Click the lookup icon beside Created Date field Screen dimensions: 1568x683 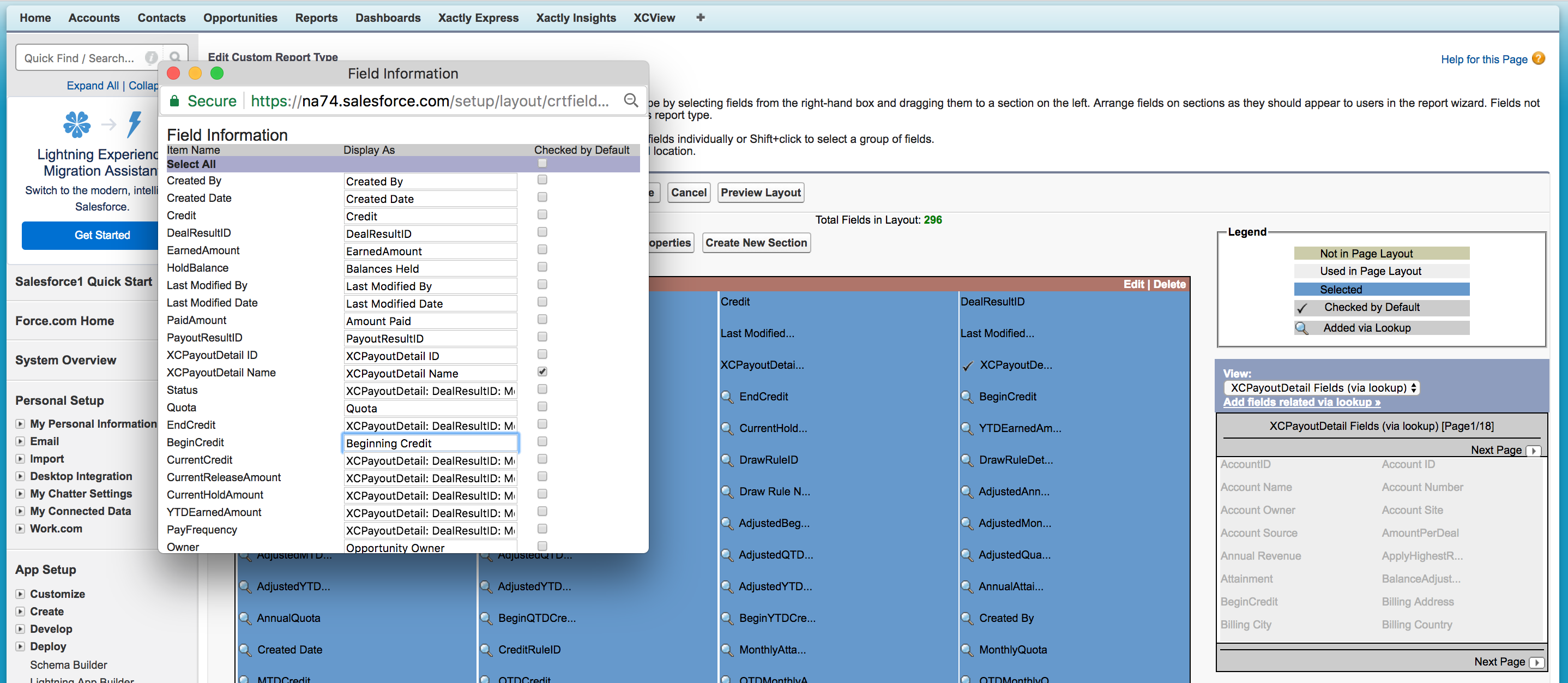[x=245, y=650]
